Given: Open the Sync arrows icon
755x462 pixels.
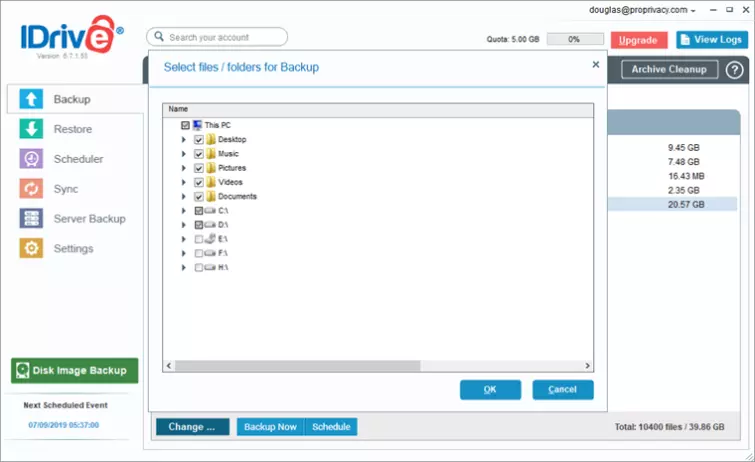Looking at the screenshot, I should pyautogui.click(x=31, y=189).
